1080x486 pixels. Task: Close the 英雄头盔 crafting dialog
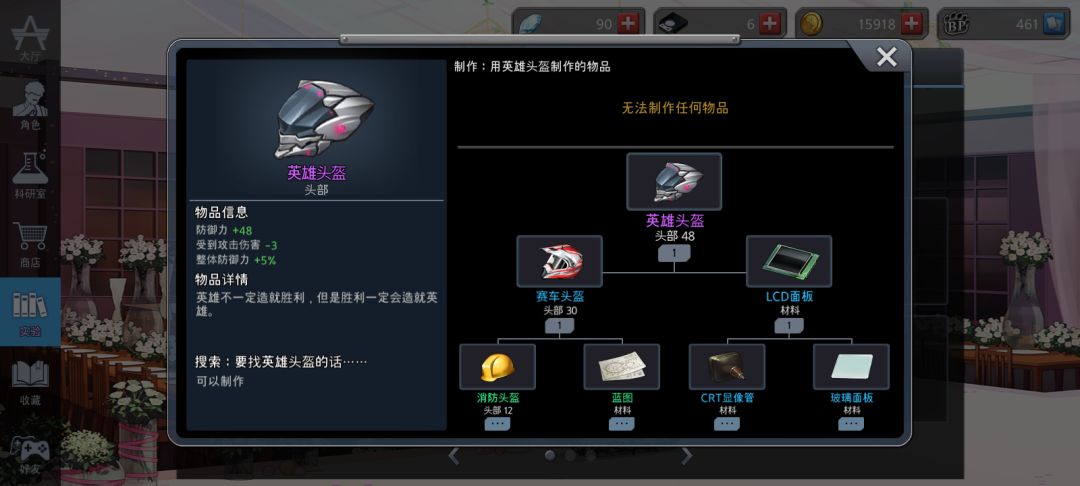[x=886, y=57]
